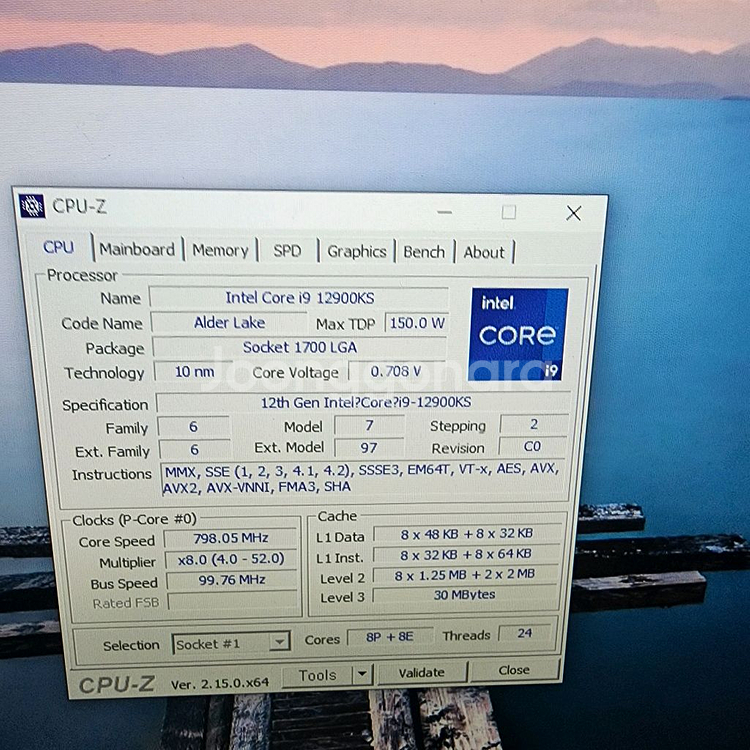Click the Instructions list starting with MMX
This screenshot has height=750, width=750.
(x=363, y=478)
